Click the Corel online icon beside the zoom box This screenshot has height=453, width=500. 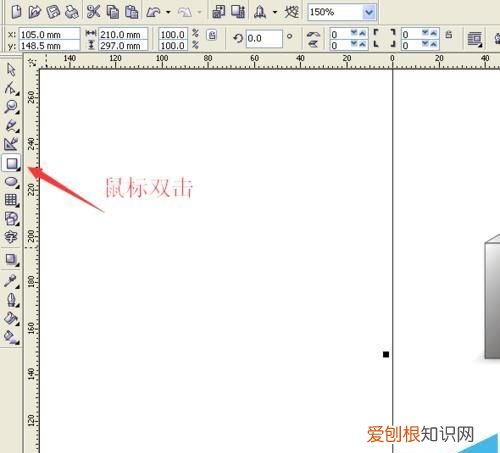pos(292,13)
